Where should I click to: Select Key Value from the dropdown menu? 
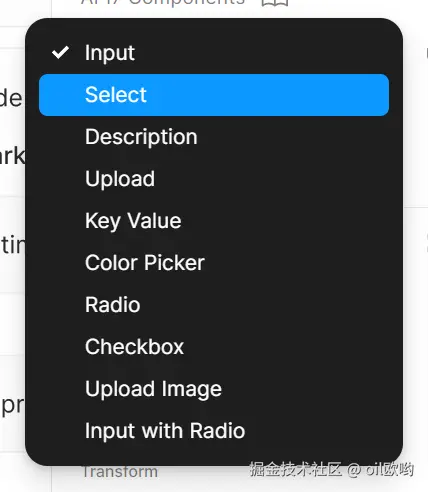214,221
